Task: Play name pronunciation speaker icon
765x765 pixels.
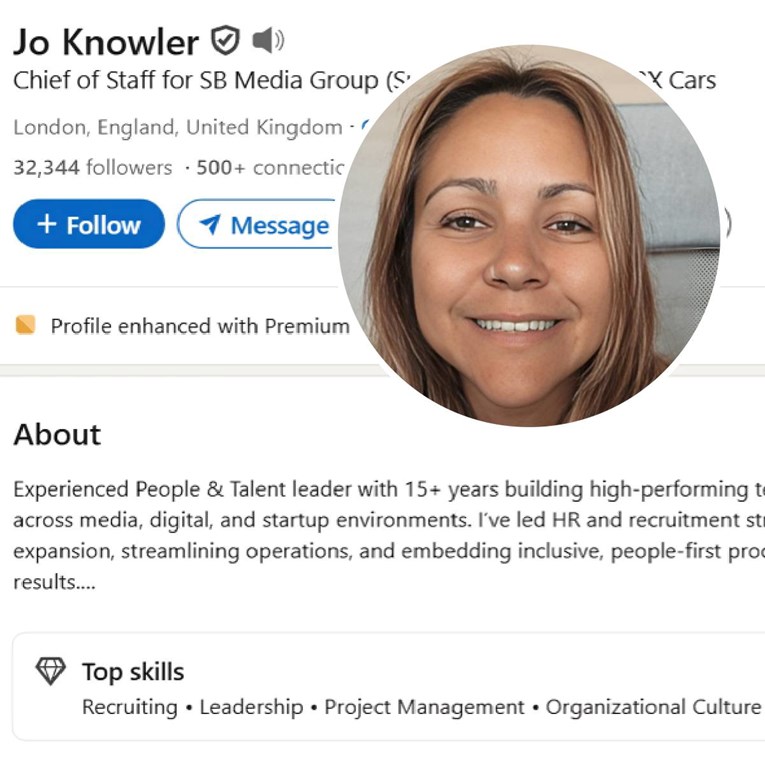Action: (268, 40)
